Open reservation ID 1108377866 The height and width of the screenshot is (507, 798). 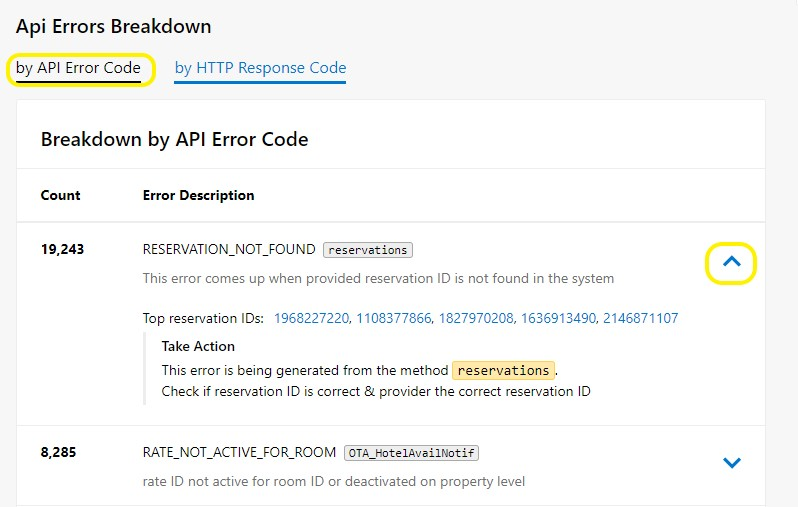point(393,318)
